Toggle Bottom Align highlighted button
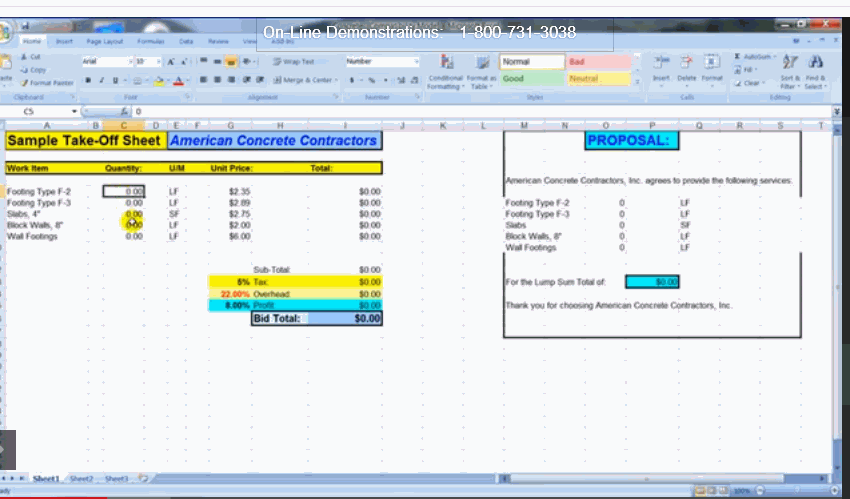The image size is (850, 499). pos(231,61)
